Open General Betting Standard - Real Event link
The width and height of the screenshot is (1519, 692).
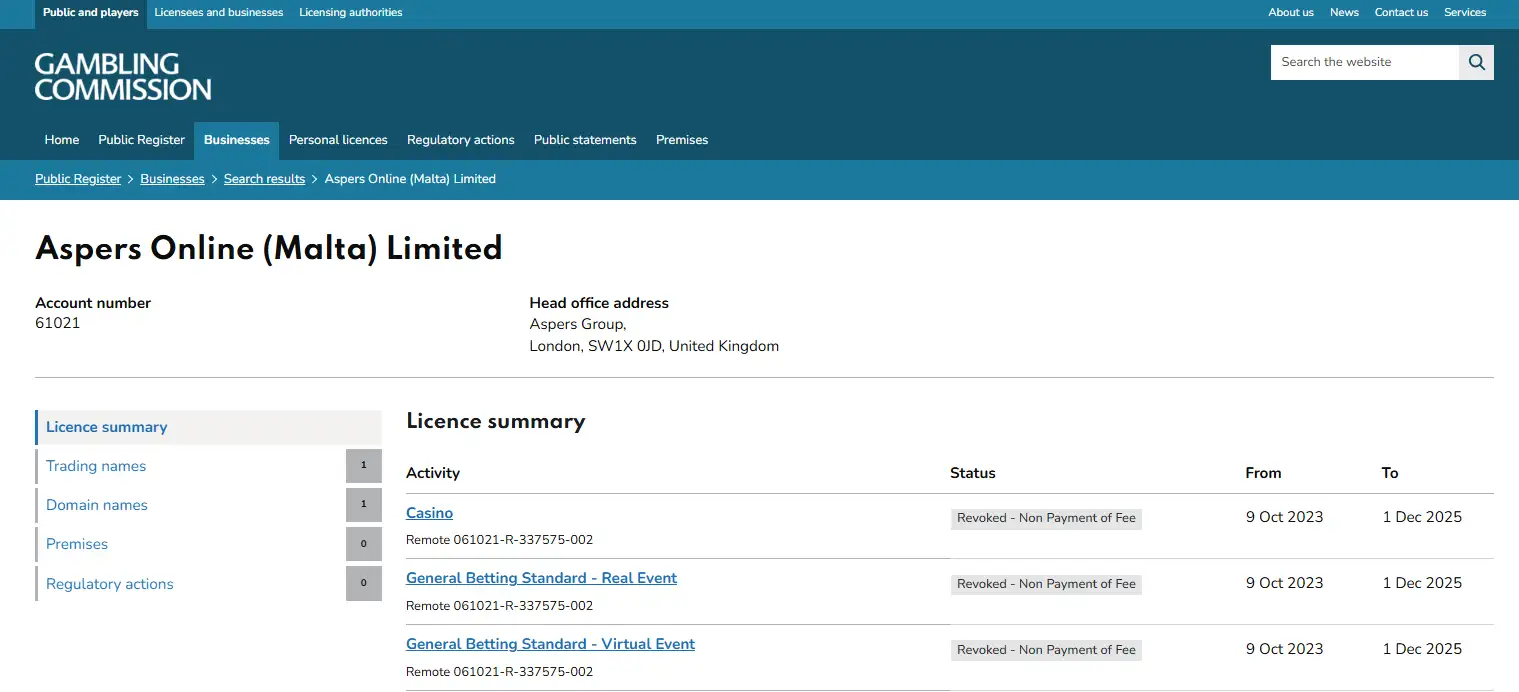coord(541,578)
